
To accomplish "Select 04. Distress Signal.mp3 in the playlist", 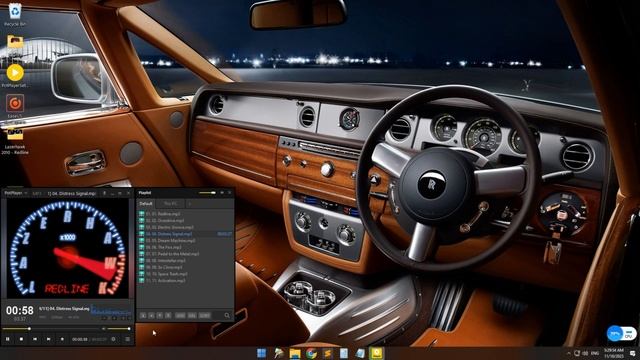I will pyautogui.click(x=186, y=234).
